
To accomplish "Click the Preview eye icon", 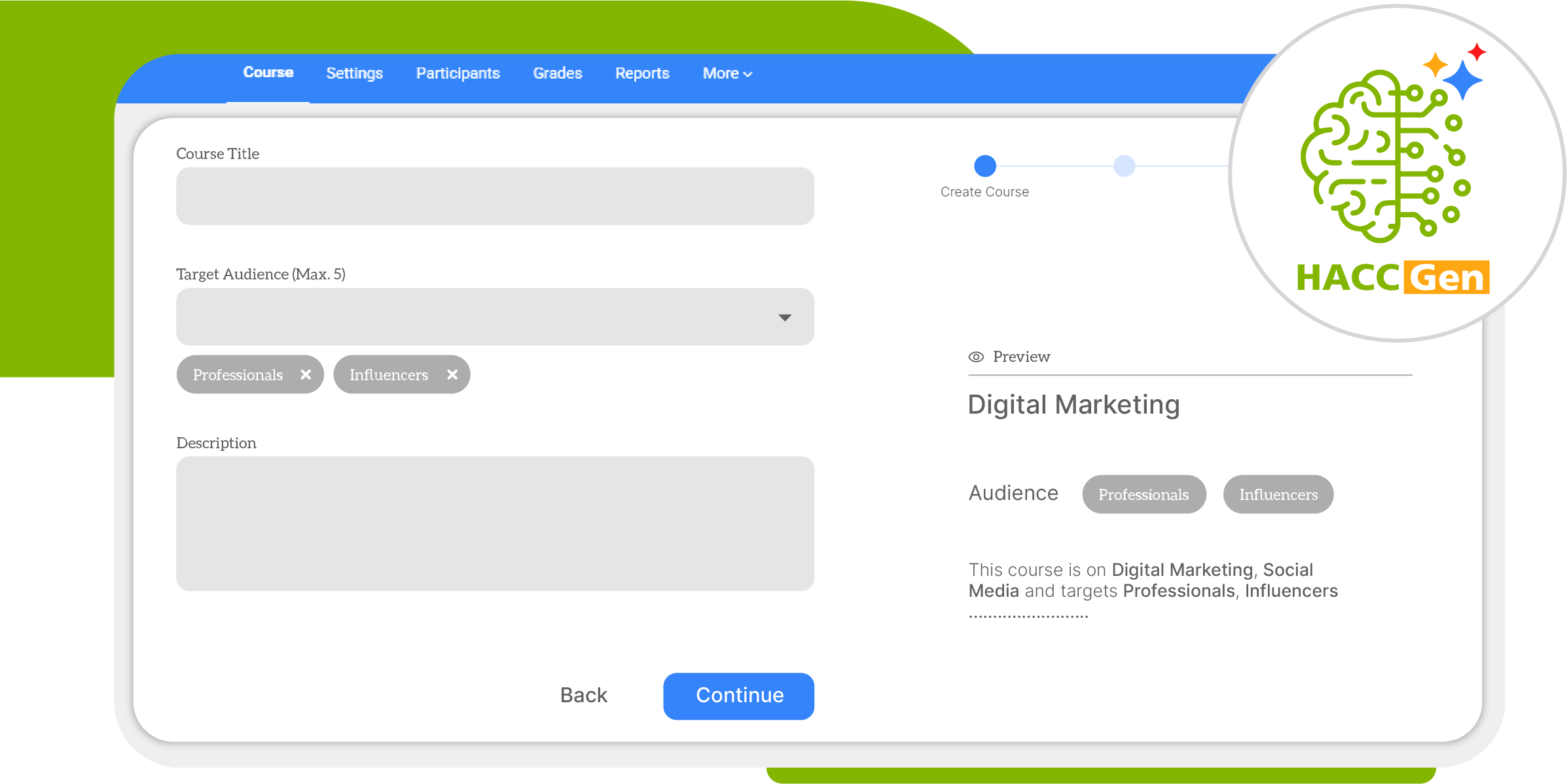I will coord(976,357).
